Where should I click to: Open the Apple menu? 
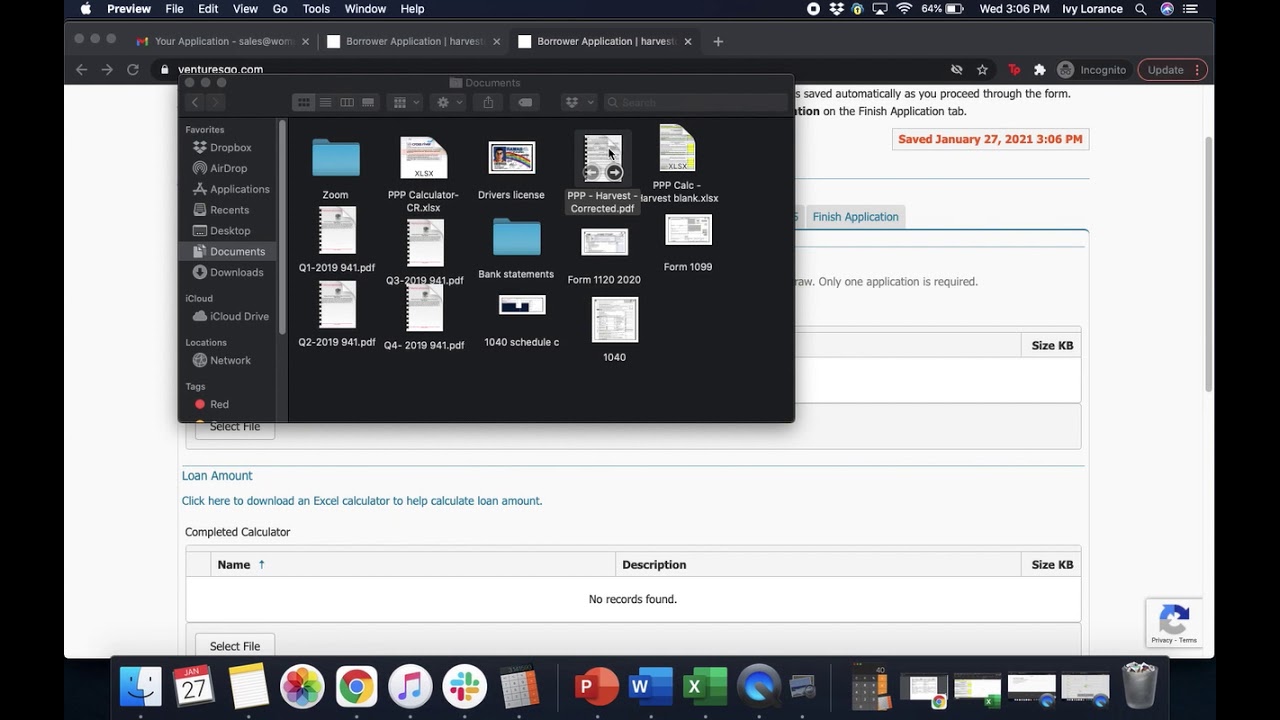(x=85, y=9)
